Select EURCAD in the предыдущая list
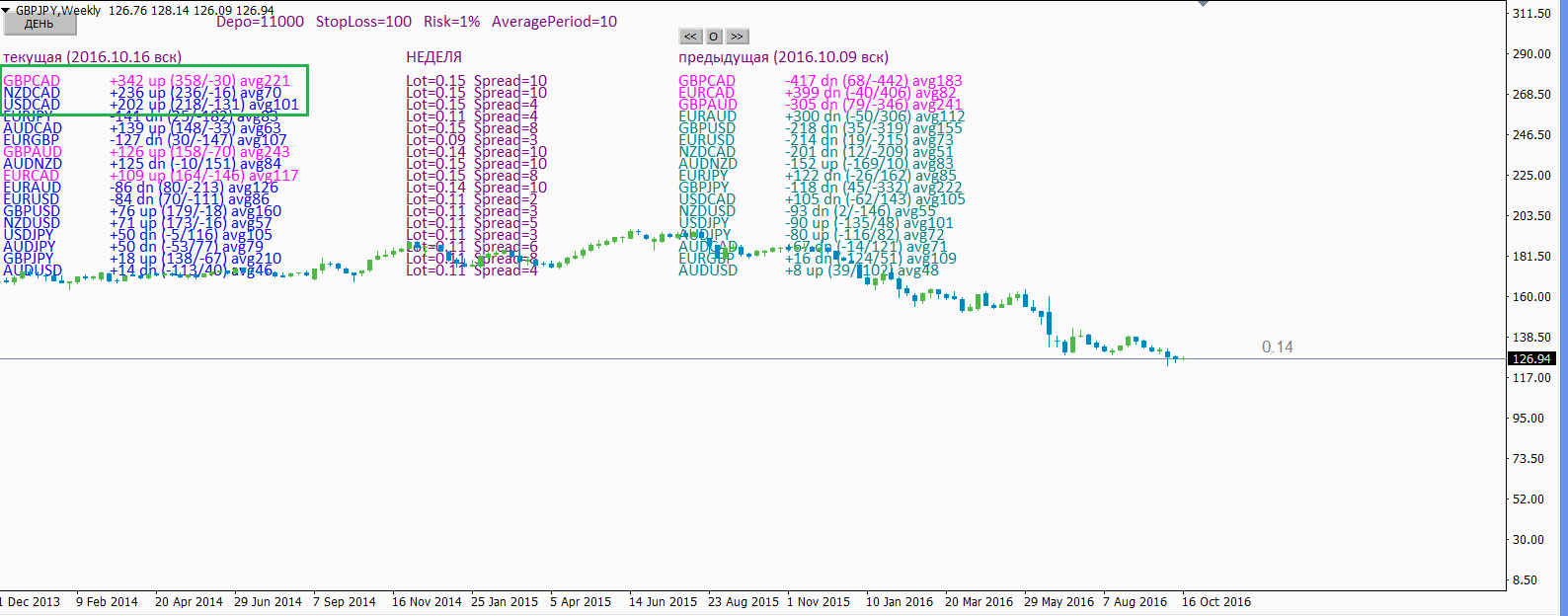The width and height of the screenshot is (1568, 616). [707, 93]
